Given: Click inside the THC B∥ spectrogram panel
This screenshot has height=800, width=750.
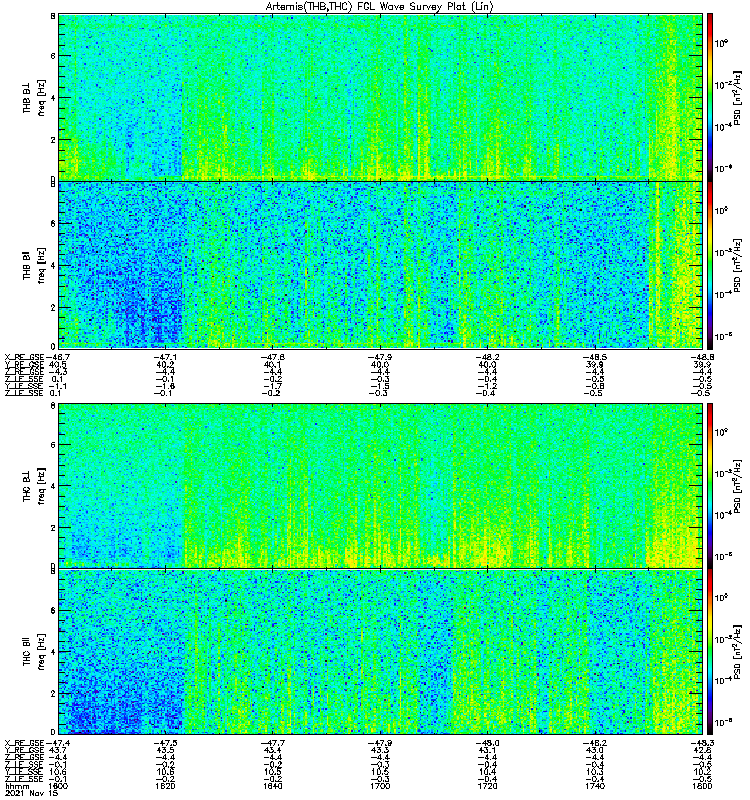Looking at the screenshot, I should tap(380, 652).
